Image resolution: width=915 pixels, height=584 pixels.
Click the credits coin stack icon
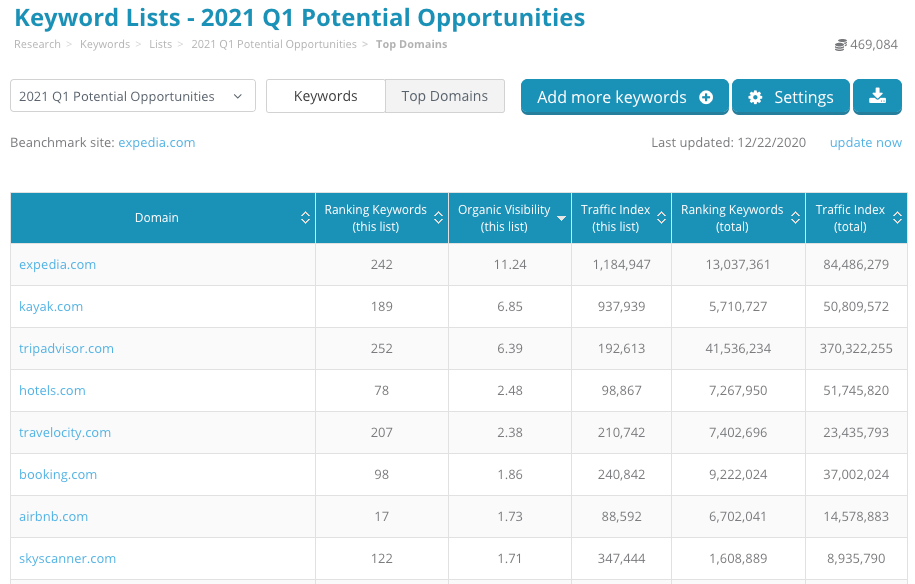pyautogui.click(x=840, y=45)
